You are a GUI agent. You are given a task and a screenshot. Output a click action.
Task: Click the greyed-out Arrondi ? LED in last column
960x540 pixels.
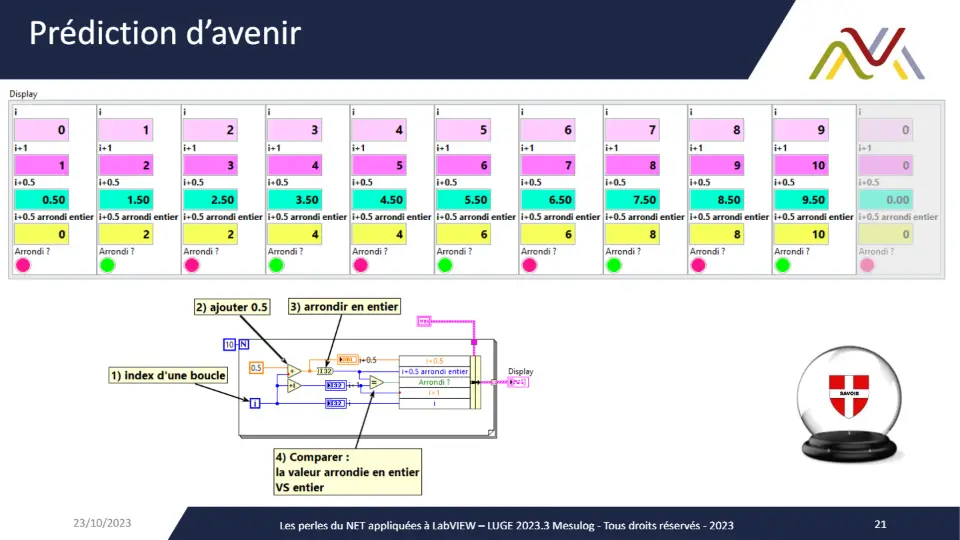(867, 265)
